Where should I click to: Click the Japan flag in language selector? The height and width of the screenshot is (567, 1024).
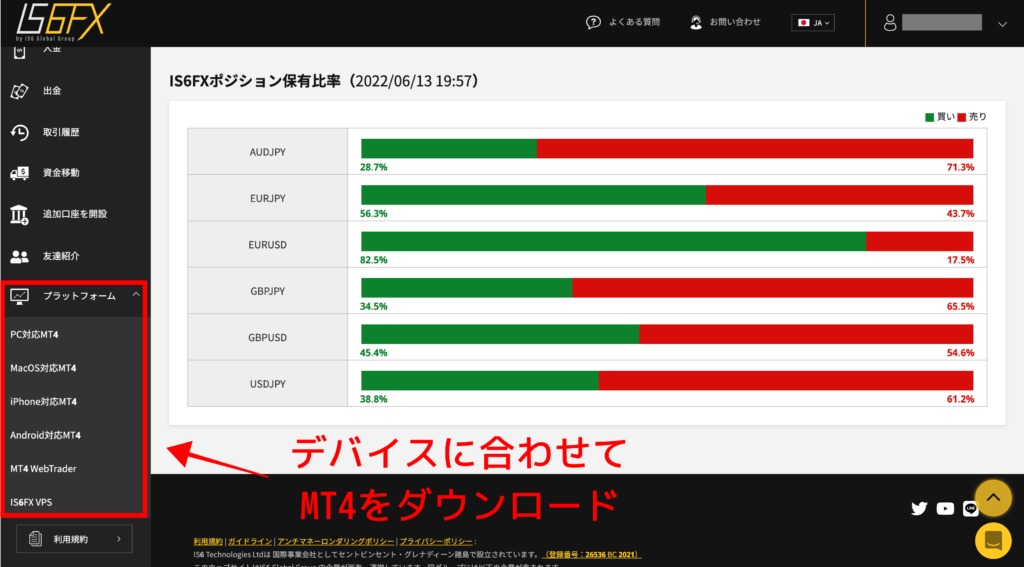pyautogui.click(x=804, y=22)
